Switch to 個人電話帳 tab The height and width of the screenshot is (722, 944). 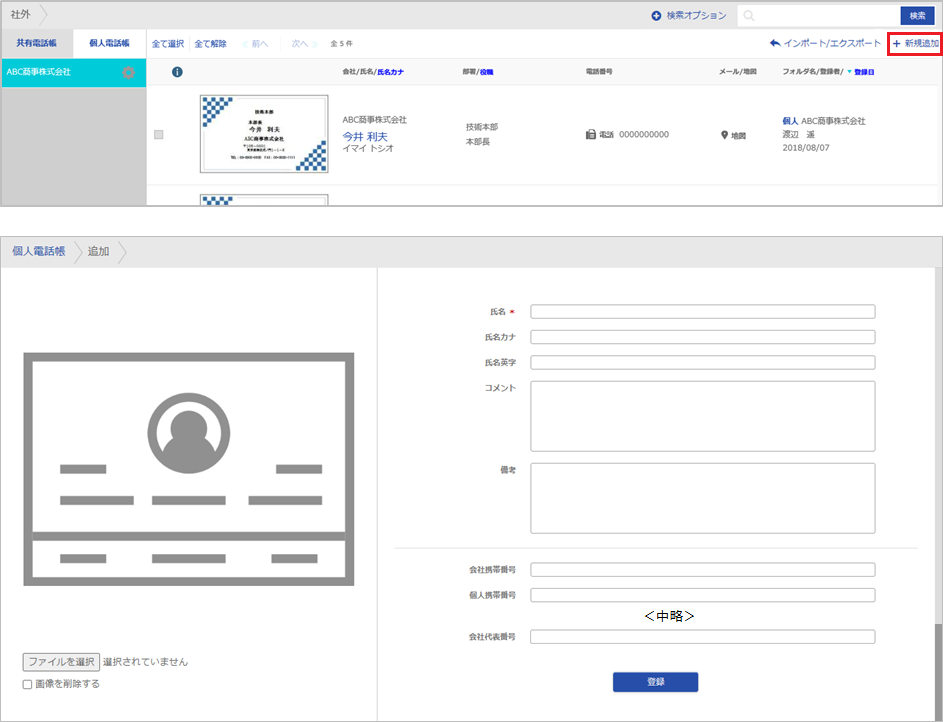109,43
